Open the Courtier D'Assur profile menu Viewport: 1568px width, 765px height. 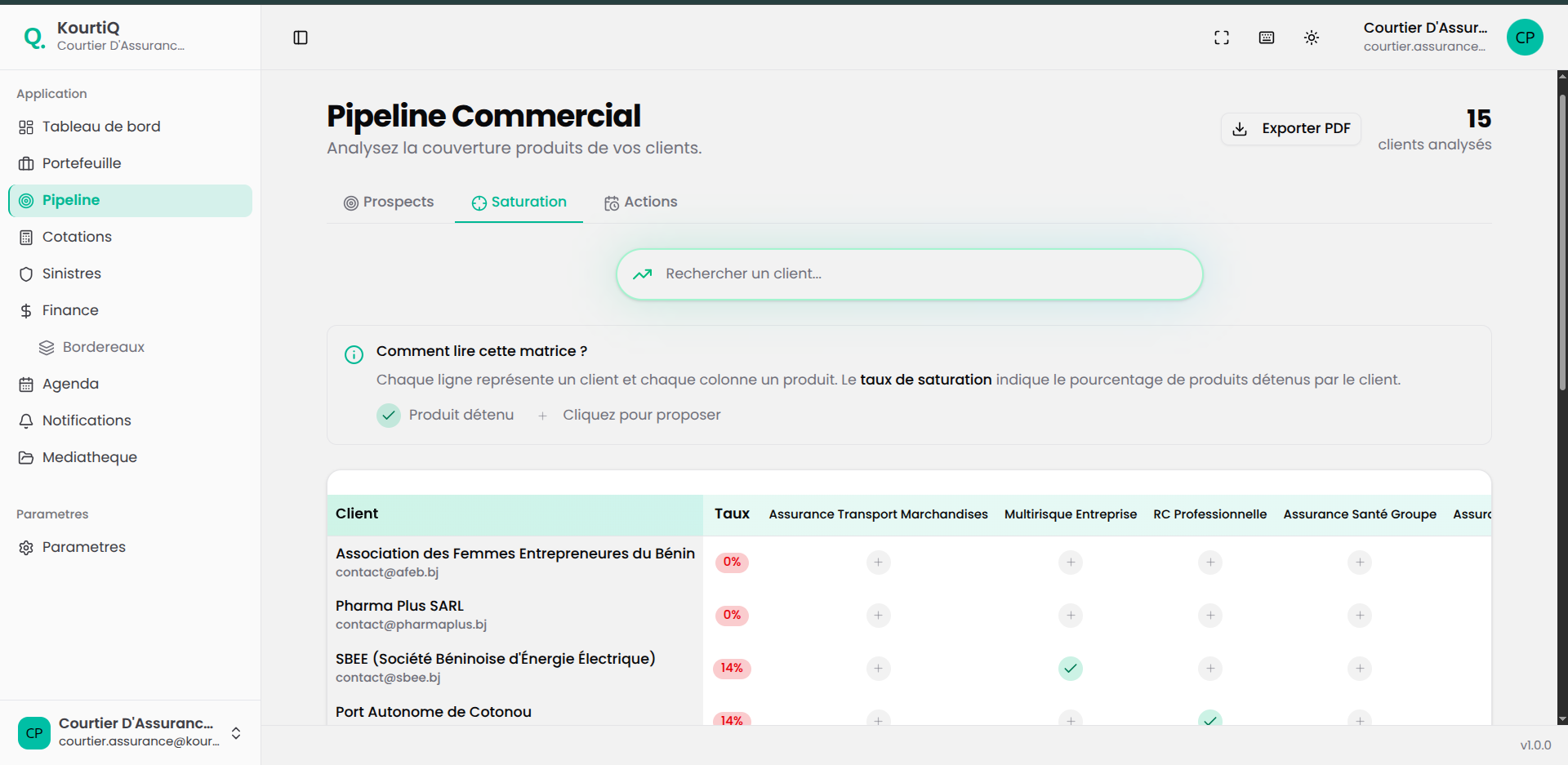click(x=1424, y=38)
